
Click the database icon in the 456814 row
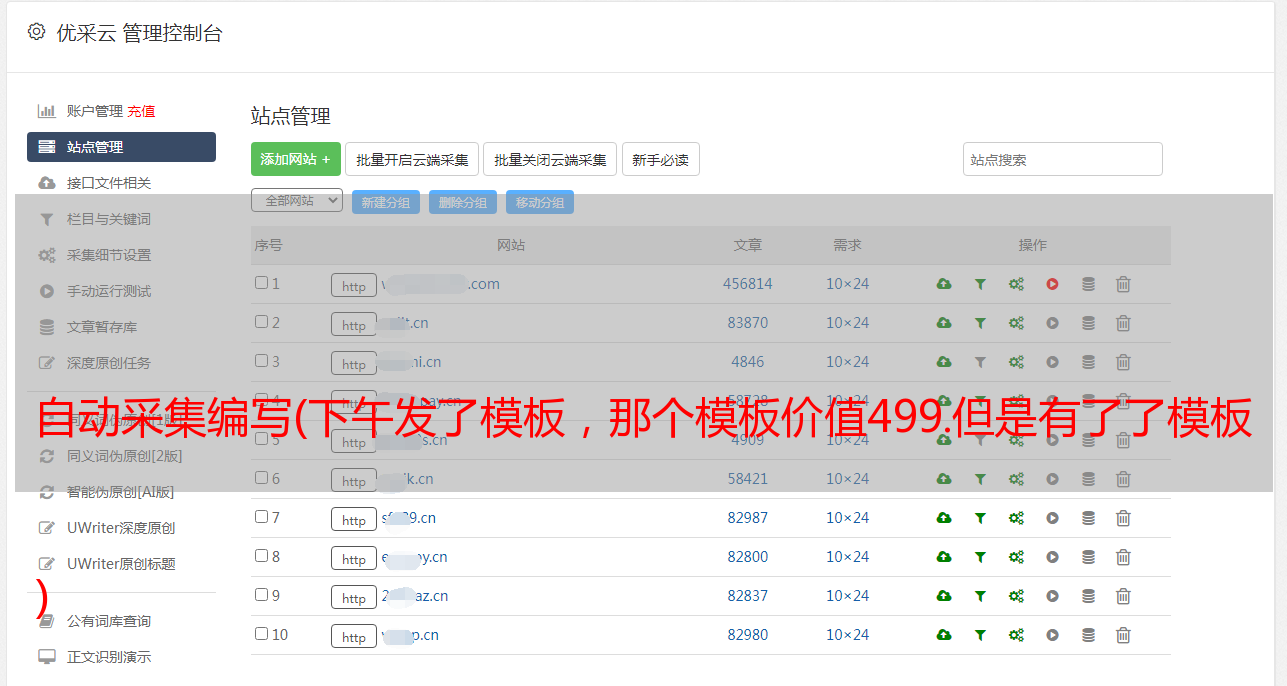(1088, 284)
